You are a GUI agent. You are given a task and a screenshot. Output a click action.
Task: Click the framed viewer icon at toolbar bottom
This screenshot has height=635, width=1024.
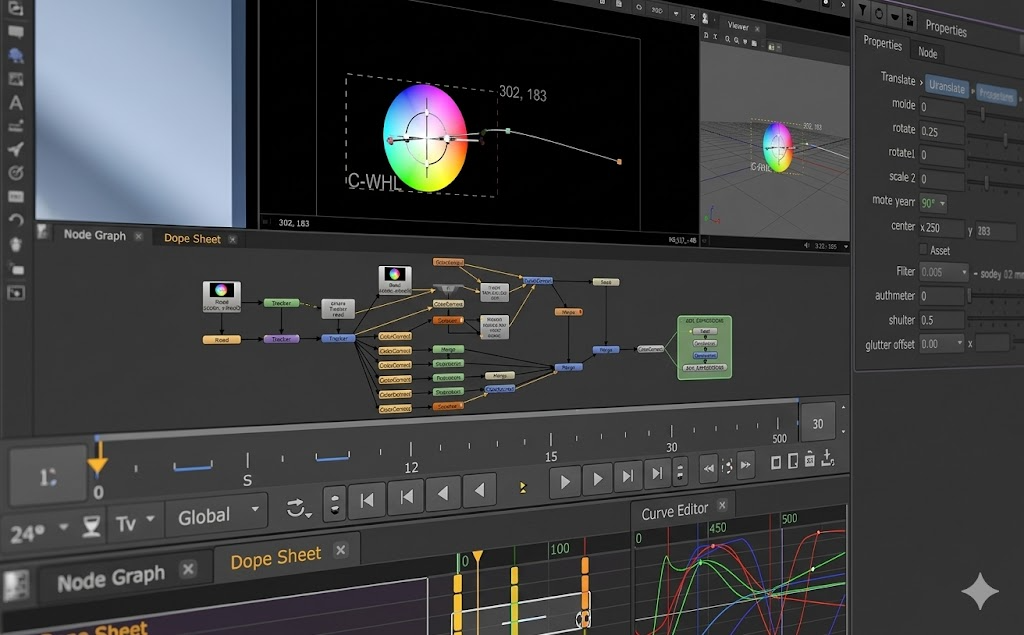coord(16,293)
